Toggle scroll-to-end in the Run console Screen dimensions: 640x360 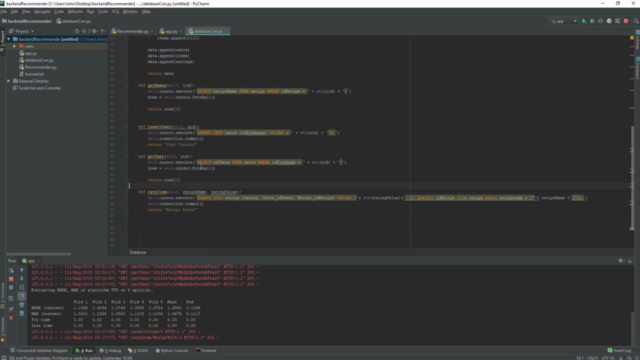click(22, 296)
